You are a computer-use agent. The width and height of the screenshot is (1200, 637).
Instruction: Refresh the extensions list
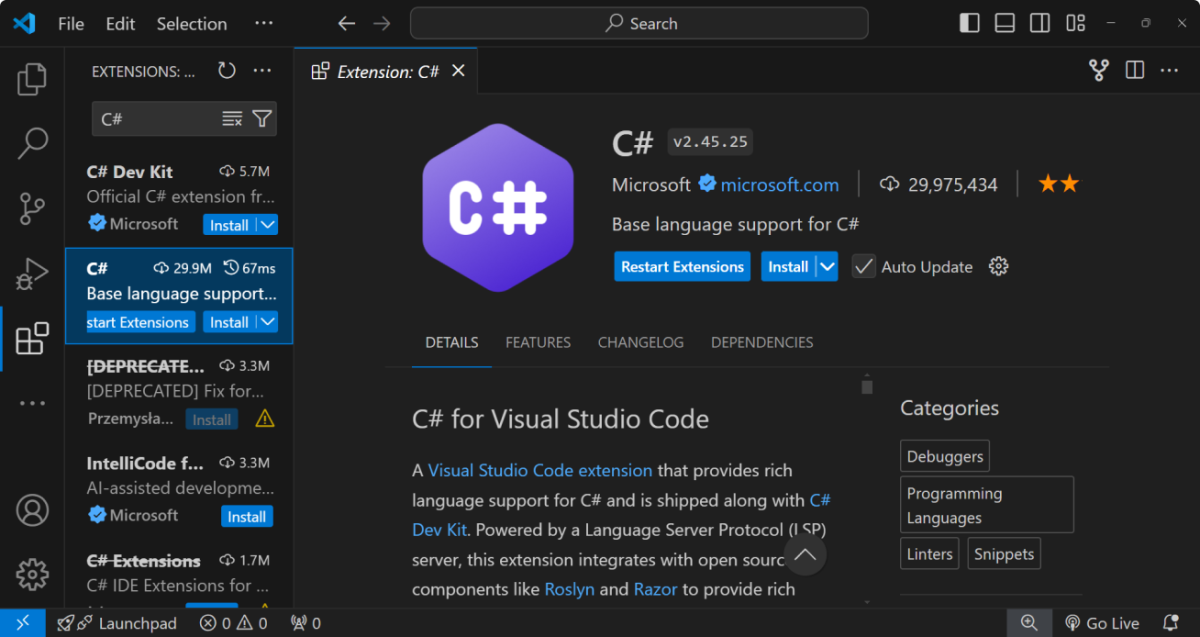[226, 70]
